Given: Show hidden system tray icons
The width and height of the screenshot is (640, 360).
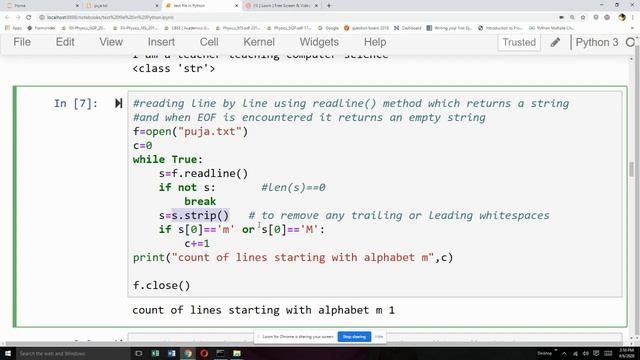Looking at the screenshot, I should [x=564, y=353].
